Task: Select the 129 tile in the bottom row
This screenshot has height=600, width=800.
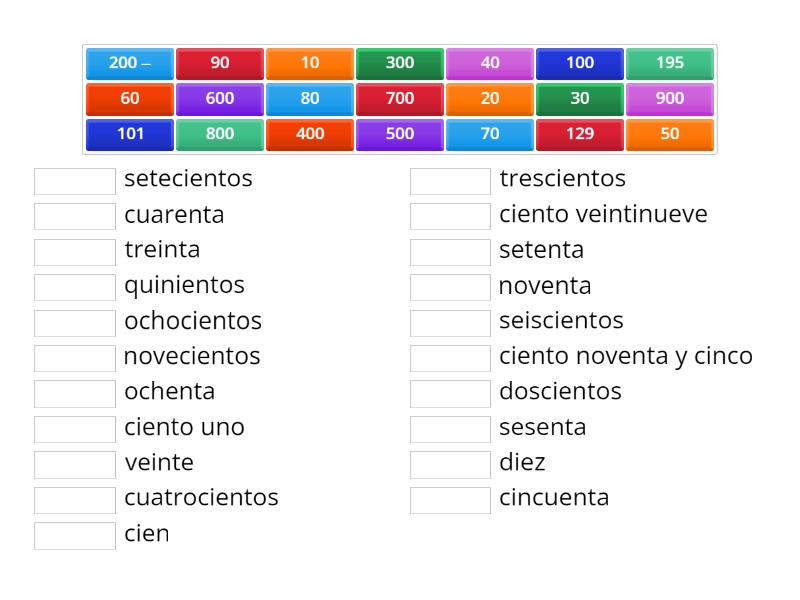Action: [x=579, y=133]
